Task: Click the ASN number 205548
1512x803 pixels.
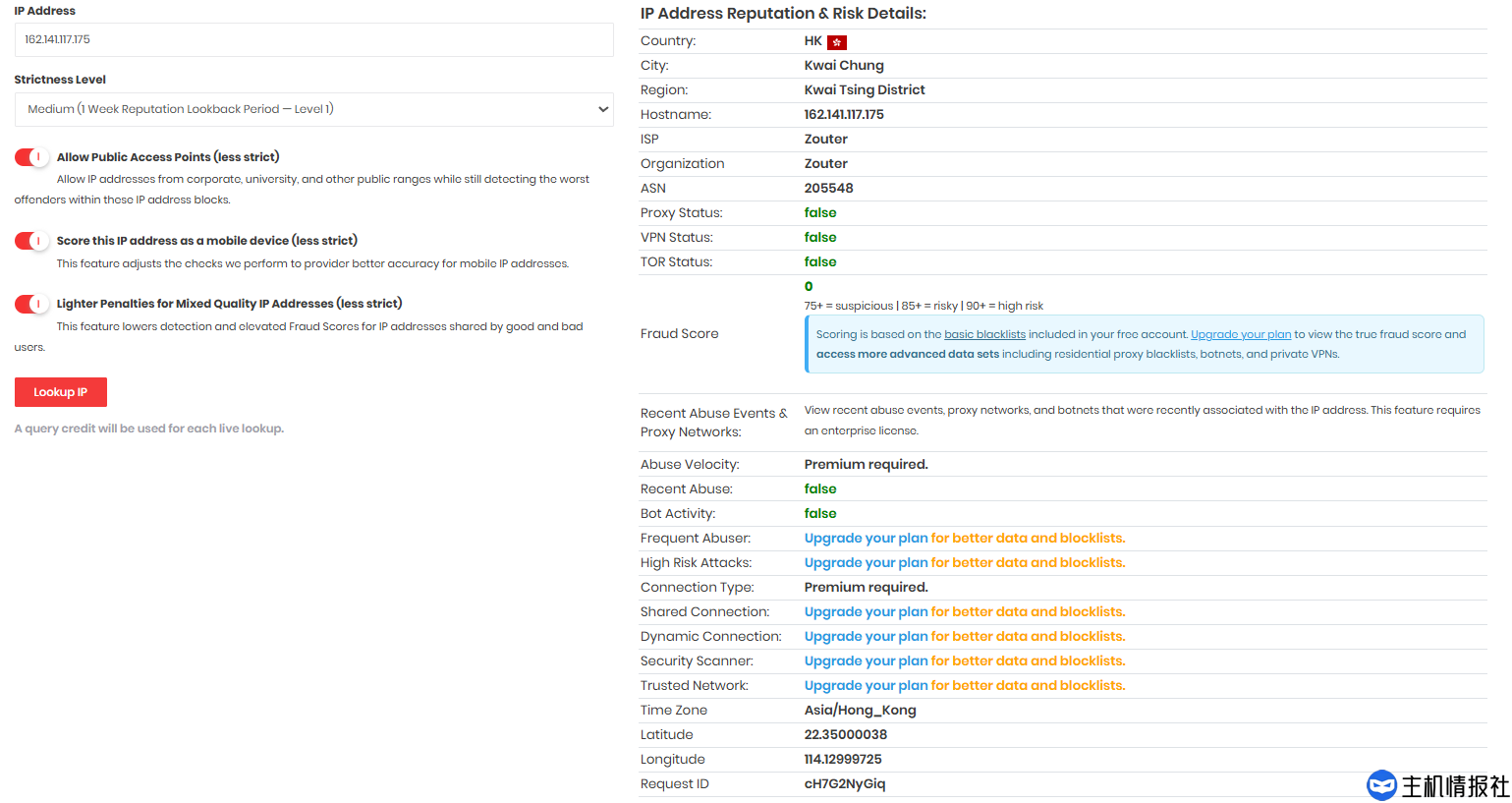Action: pos(828,189)
